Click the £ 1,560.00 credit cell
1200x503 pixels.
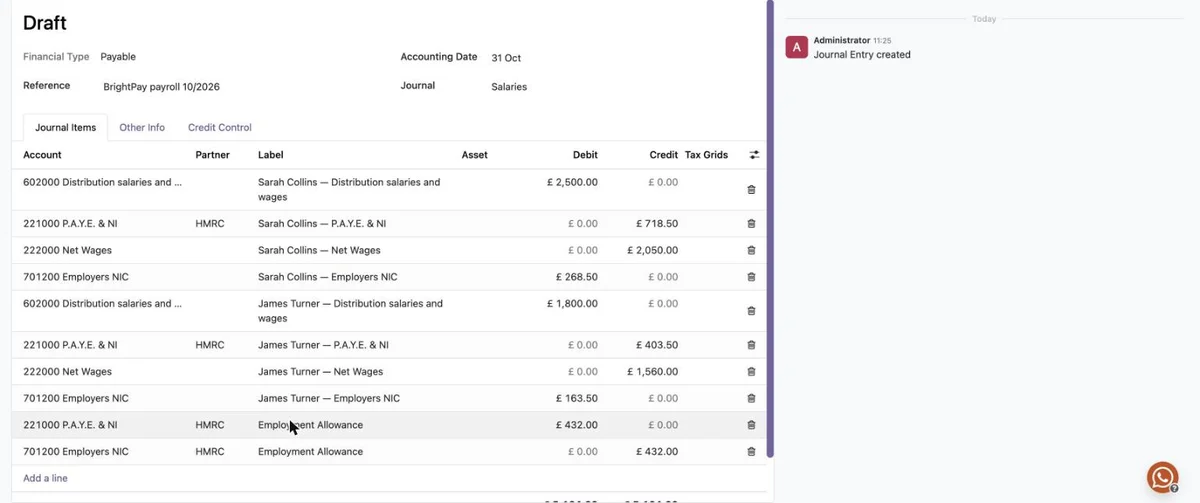coord(652,372)
